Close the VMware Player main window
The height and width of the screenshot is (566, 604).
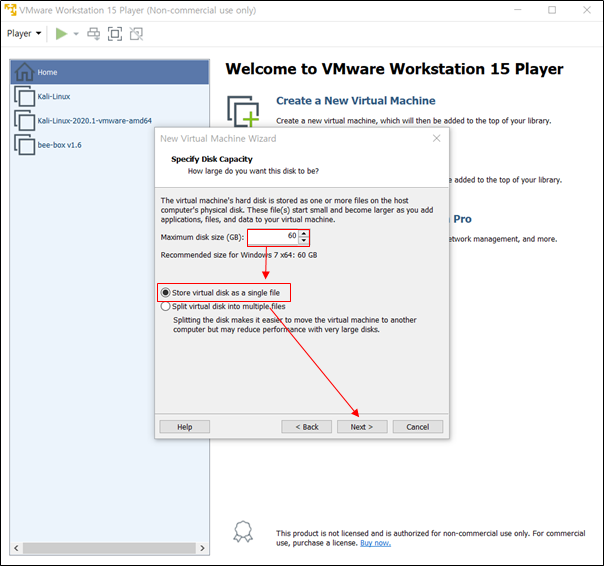[587, 10]
